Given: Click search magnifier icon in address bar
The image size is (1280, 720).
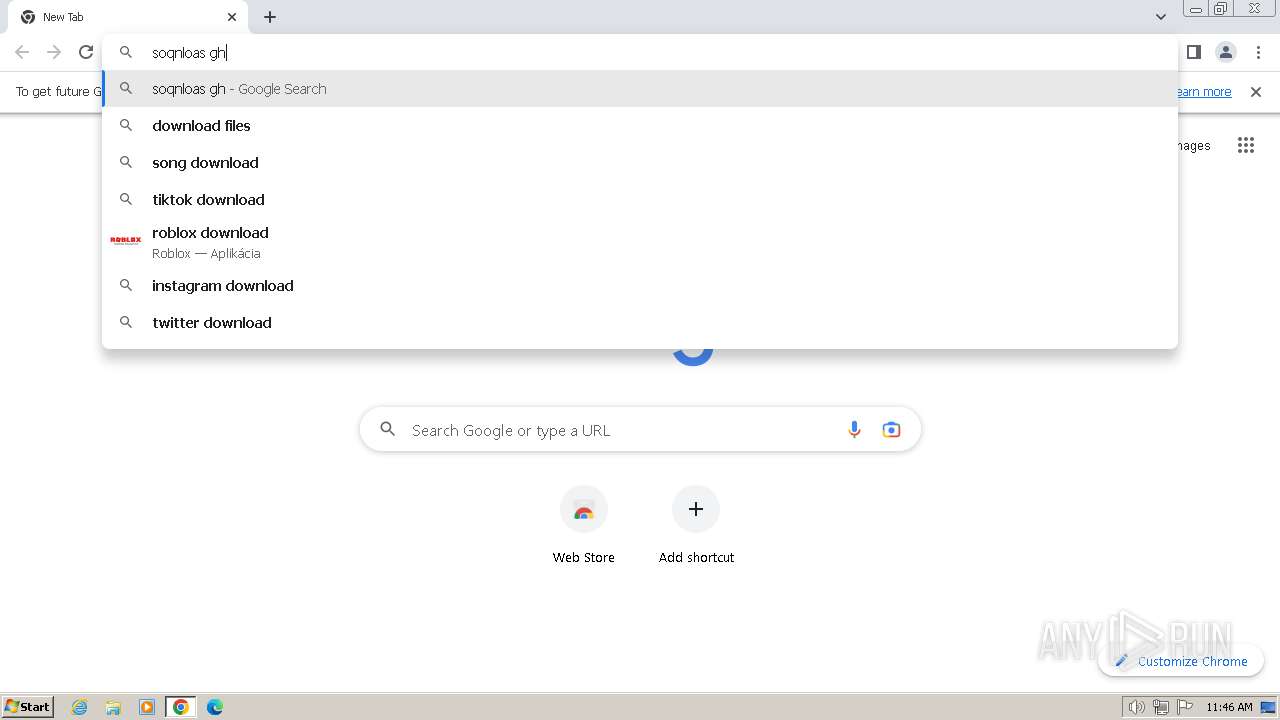Looking at the screenshot, I should pyautogui.click(x=126, y=52).
